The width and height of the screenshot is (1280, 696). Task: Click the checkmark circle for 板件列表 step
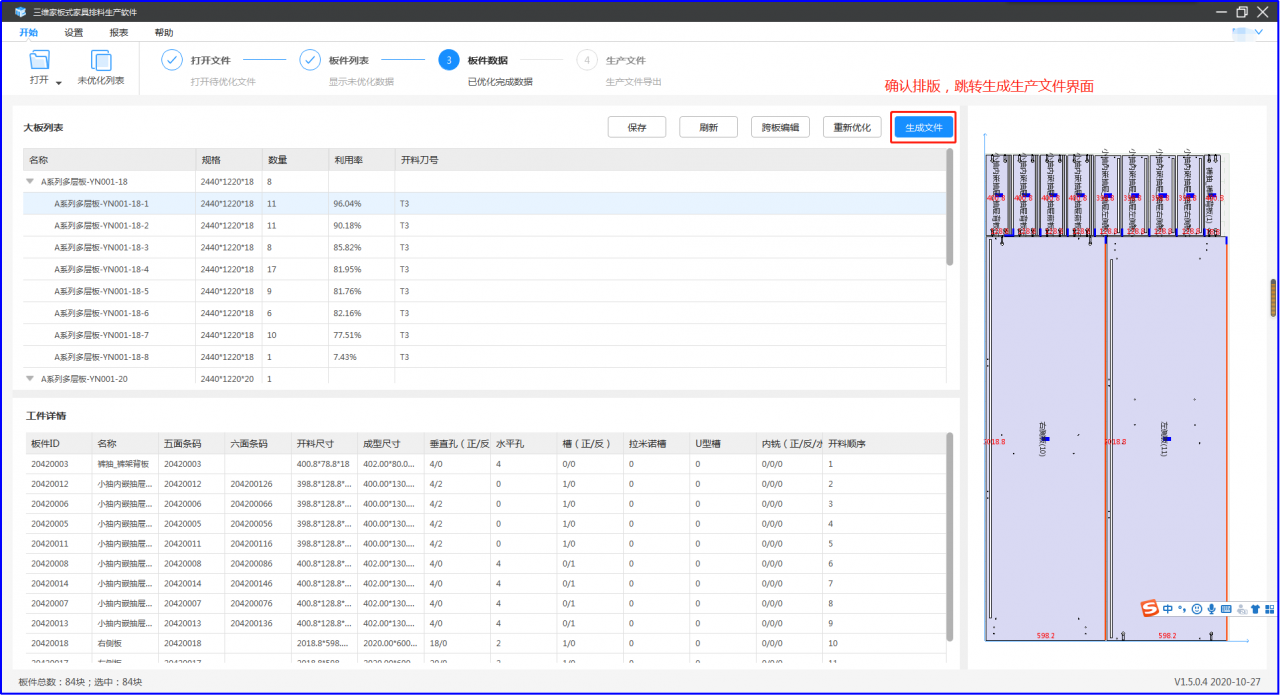(310, 60)
